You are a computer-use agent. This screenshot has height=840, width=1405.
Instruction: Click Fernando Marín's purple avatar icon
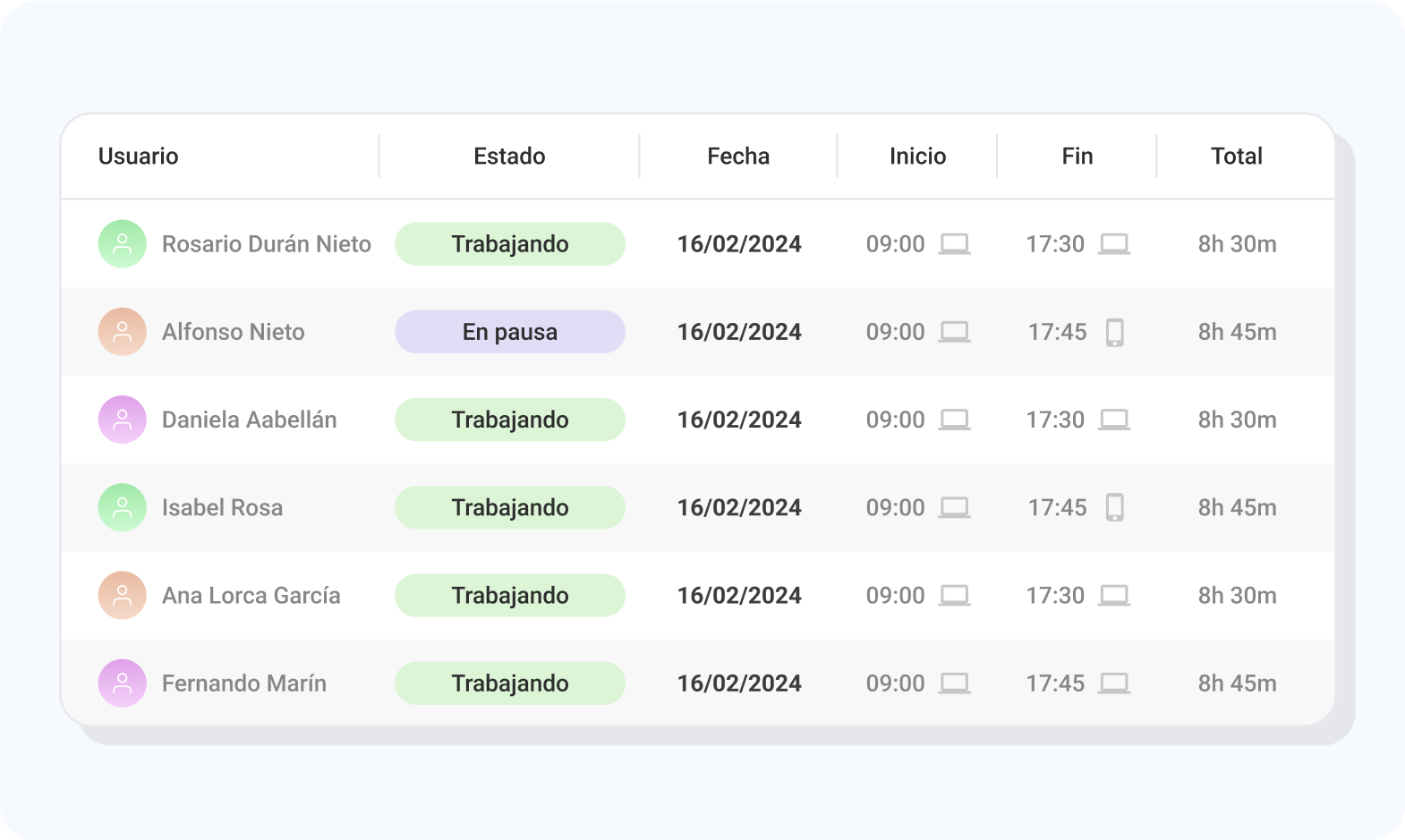(122, 683)
